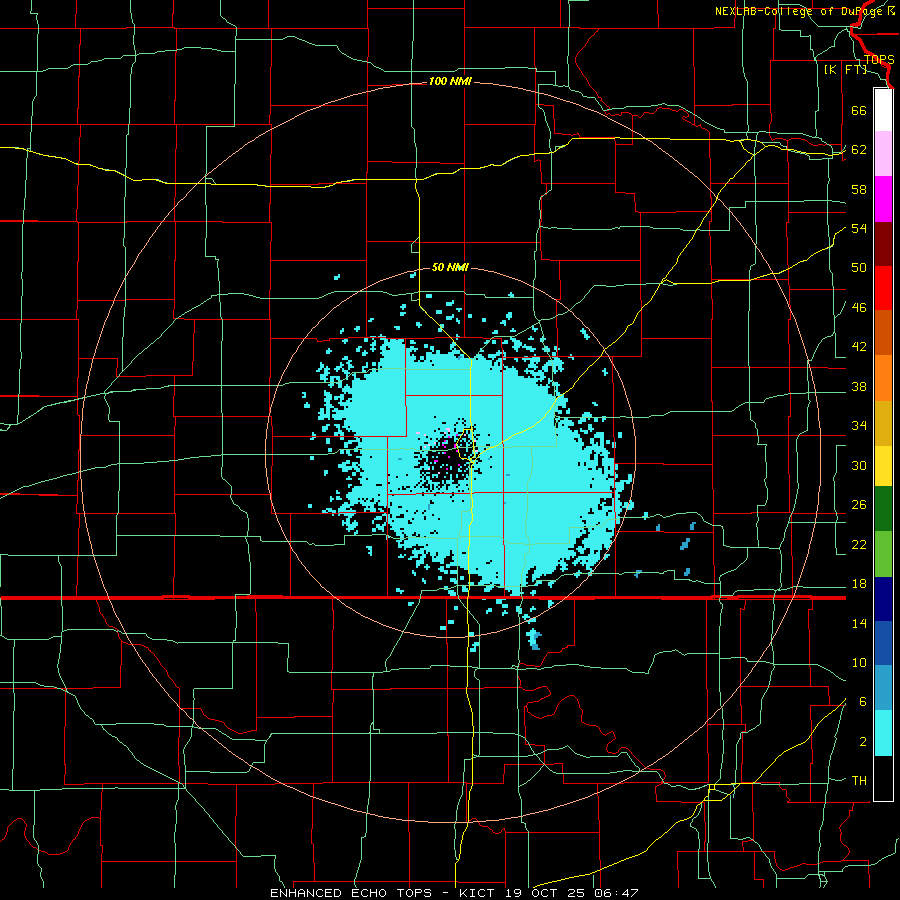Viewport: 900px width, 900px height.
Task: Click the "NEXLAB-College of DuPage" credit text
Action: pos(800,11)
